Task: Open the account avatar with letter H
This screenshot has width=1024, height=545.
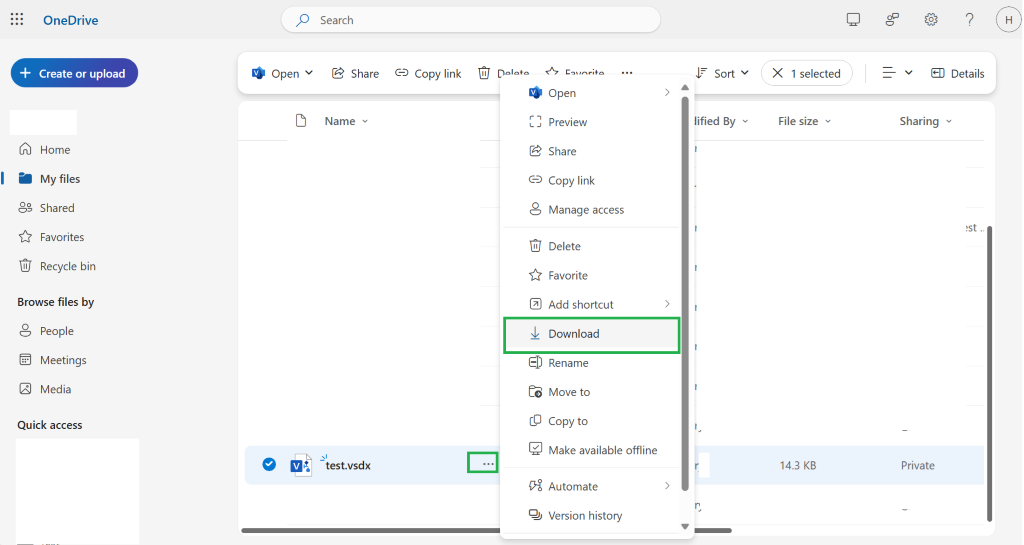Action: (1008, 20)
